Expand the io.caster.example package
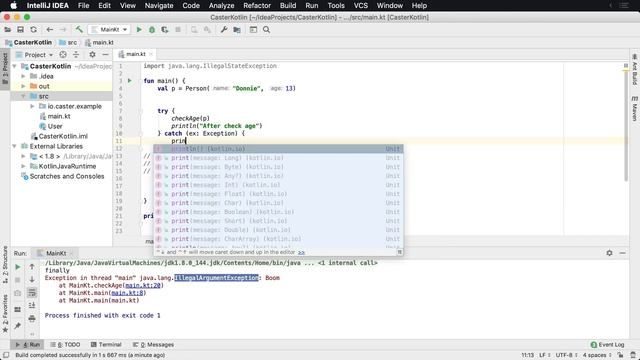Image resolution: width=640 pixels, height=360 pixels. pos(32,106)
